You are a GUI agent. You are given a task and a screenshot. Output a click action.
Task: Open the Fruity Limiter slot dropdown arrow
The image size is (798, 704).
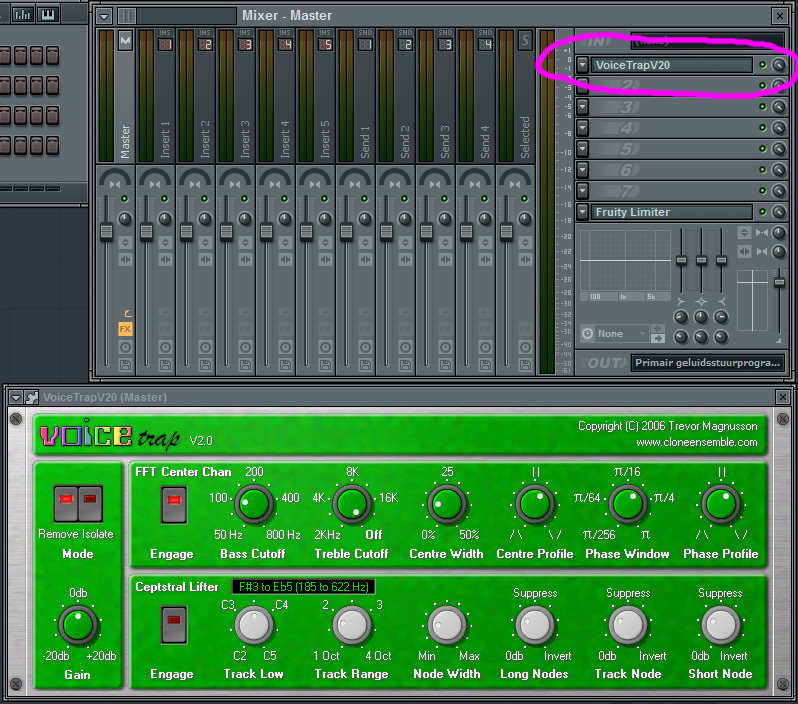click(582, 212)
